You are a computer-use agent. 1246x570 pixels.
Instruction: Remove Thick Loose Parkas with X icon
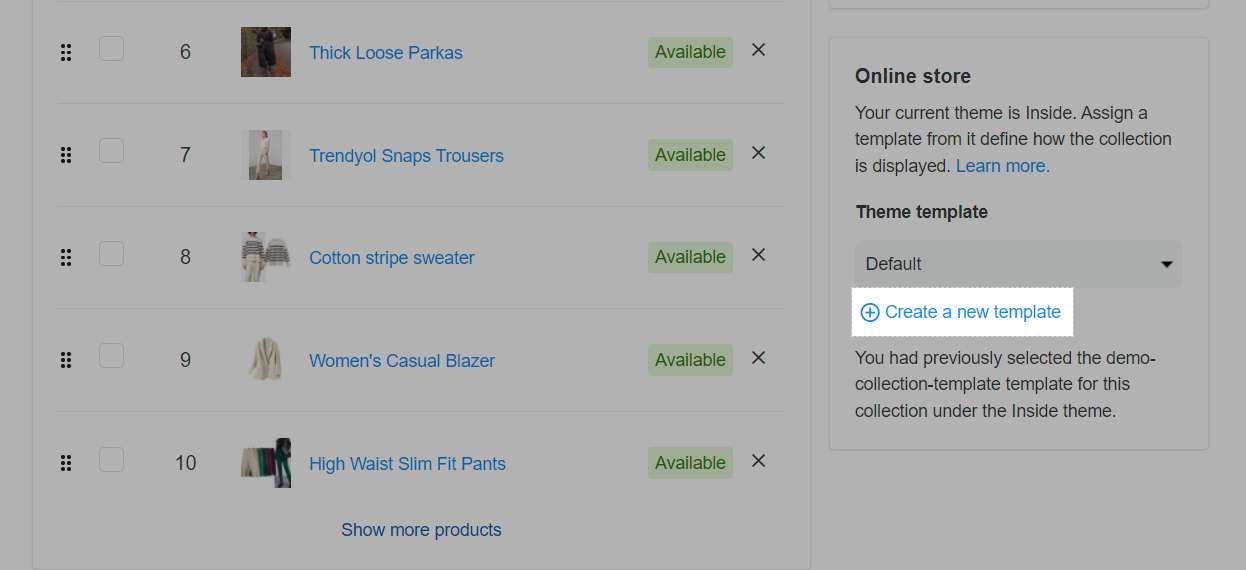pos(758,50)
